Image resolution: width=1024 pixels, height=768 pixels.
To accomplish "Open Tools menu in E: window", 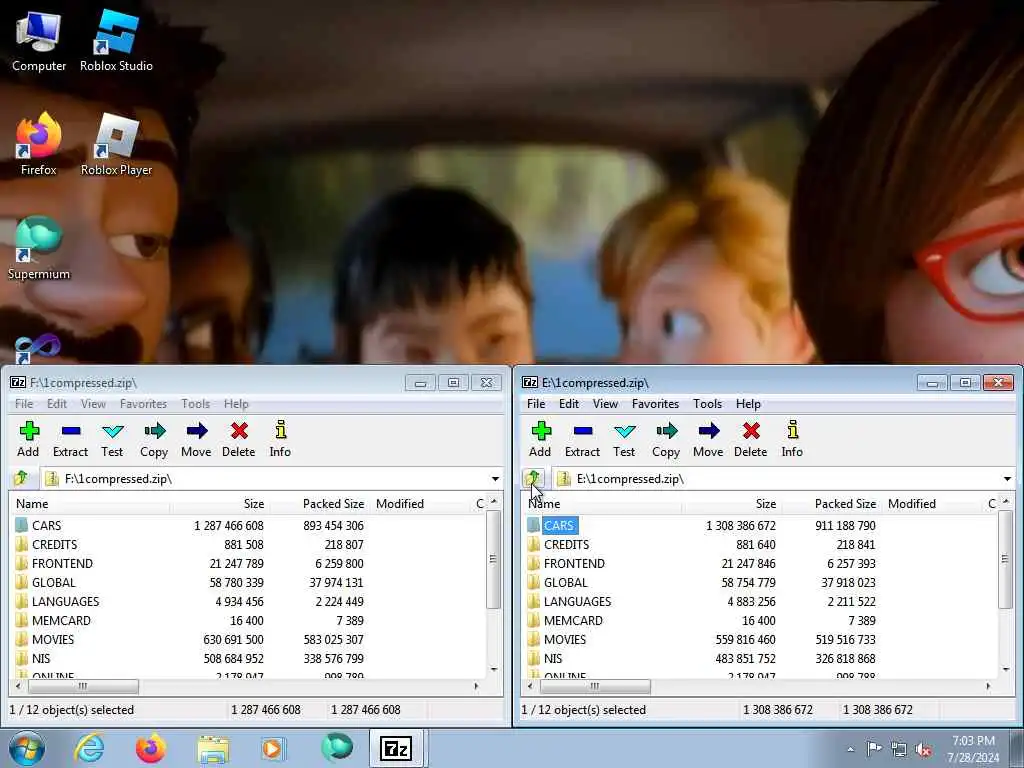I will point(707,404).
